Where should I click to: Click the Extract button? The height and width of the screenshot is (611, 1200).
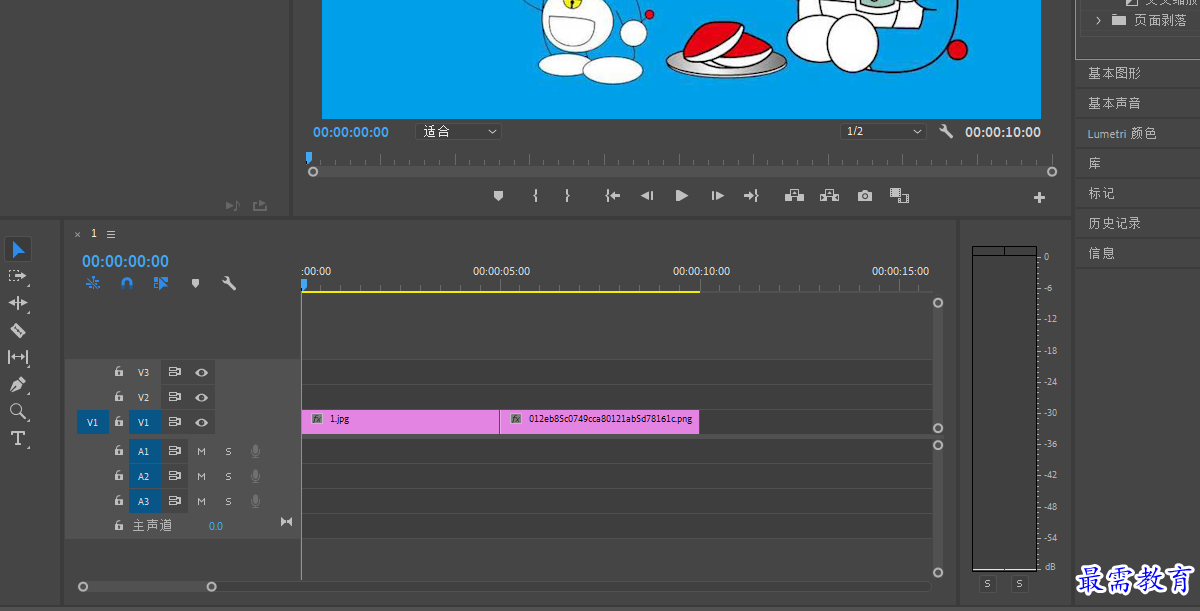click(829, 196)
